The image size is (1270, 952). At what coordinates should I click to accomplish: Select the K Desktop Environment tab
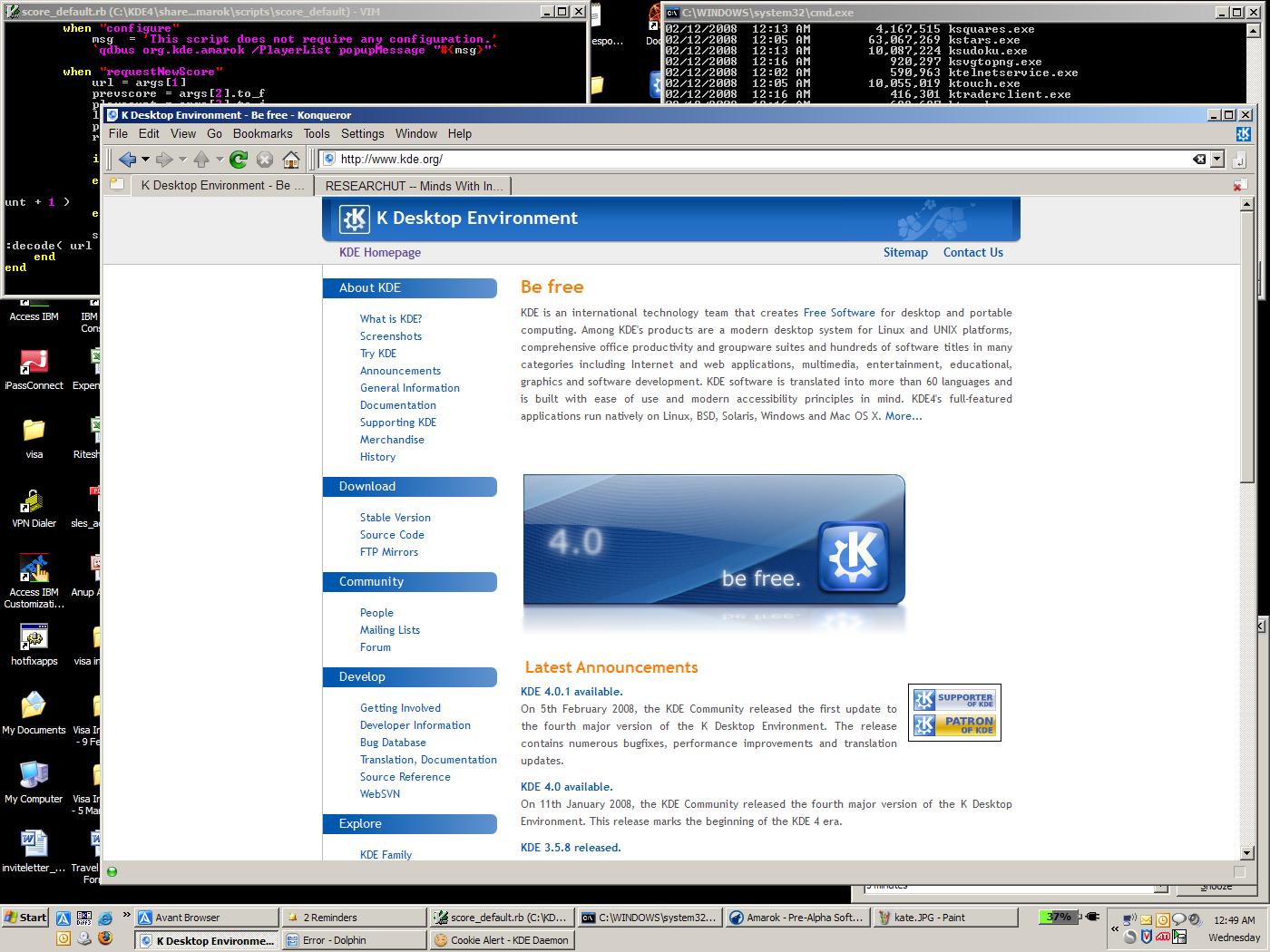click(x=223, y=185)
